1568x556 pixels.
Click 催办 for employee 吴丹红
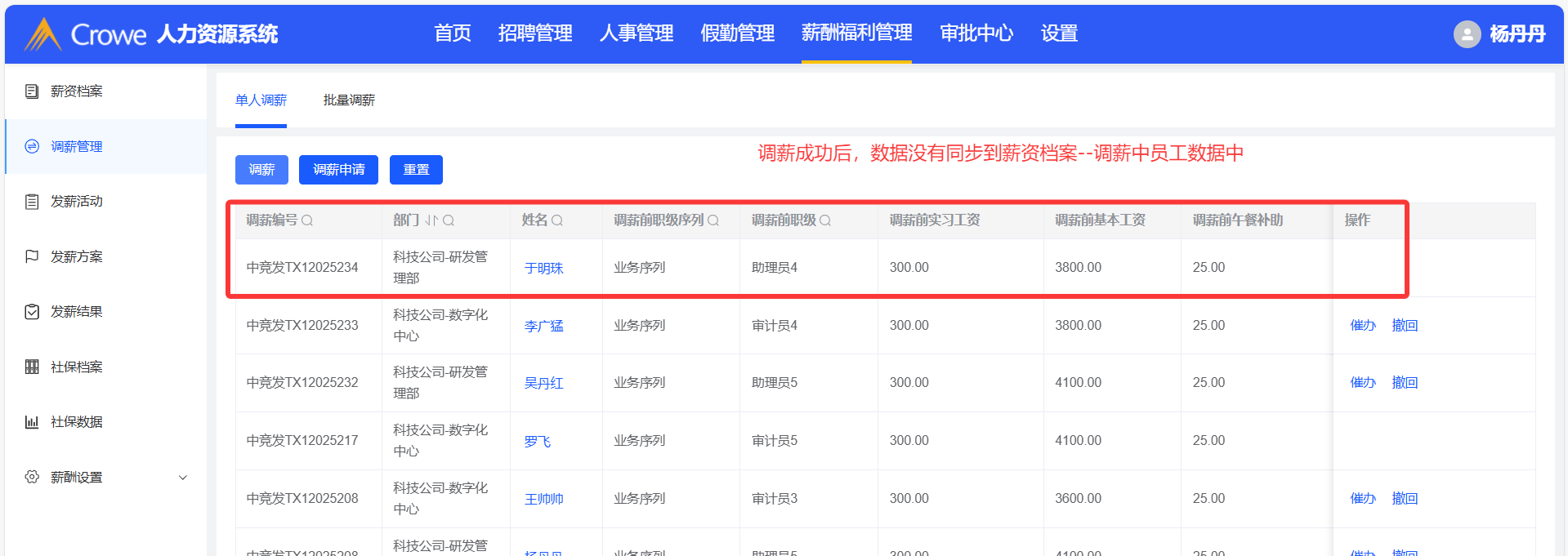pyautogui.click(x=1363, y=383)
